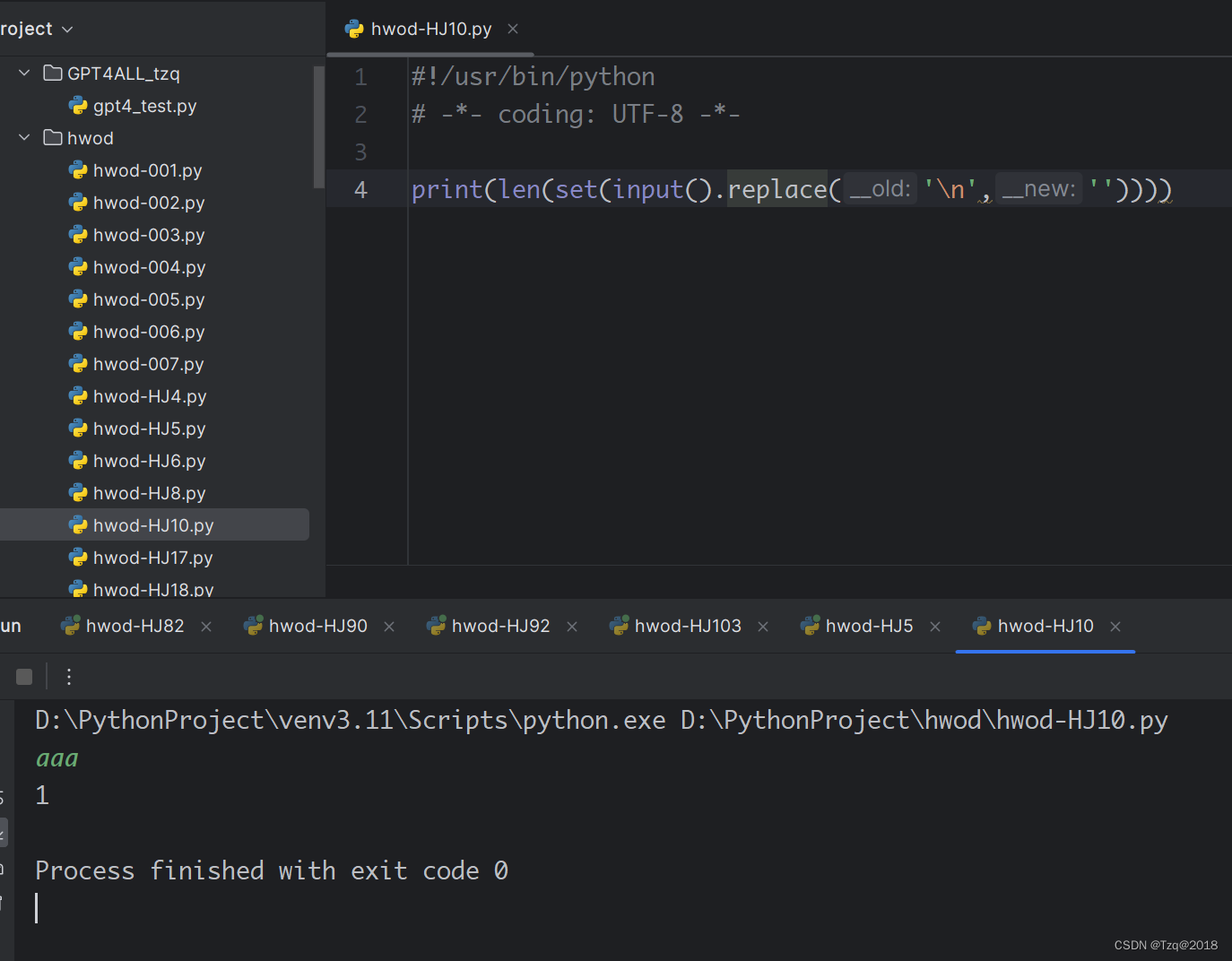Click line number 4 in gutter
Image resolution: width=1232 pixels, height=961 pixels.
click(360, 189)
